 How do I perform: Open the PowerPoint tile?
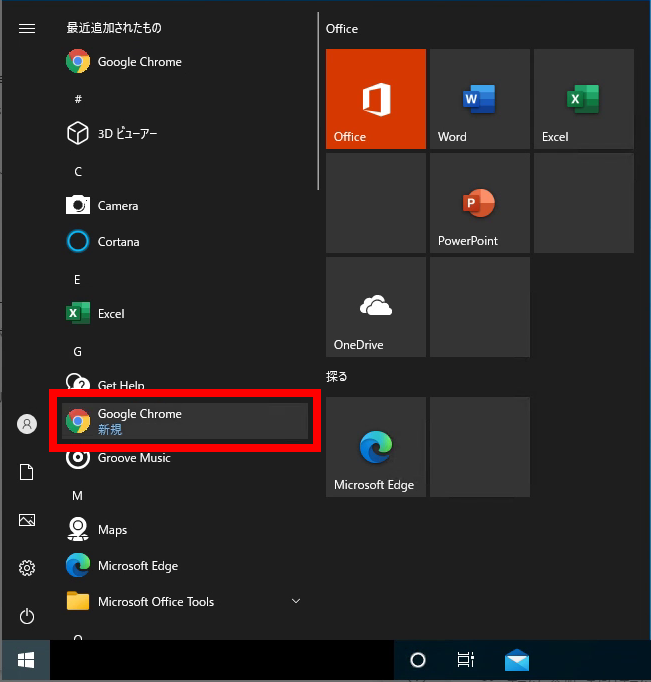[x=480, y=203]
